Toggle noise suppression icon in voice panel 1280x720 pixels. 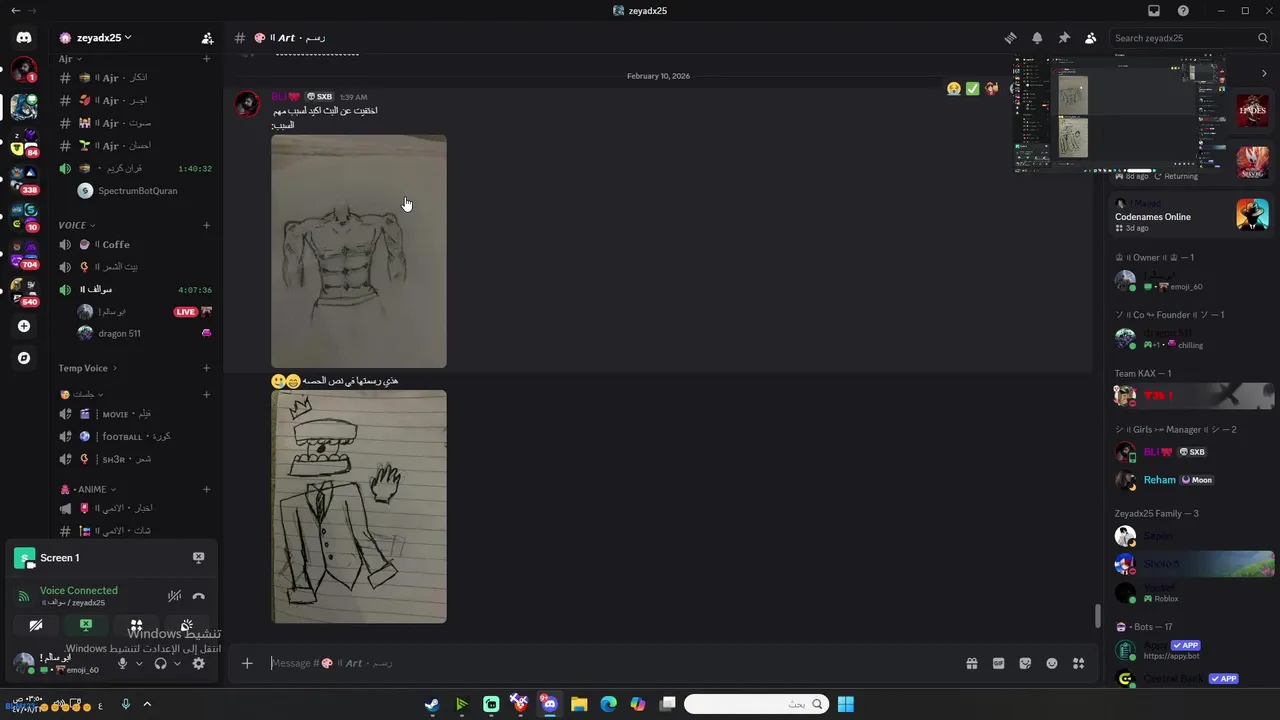(174, 596)
